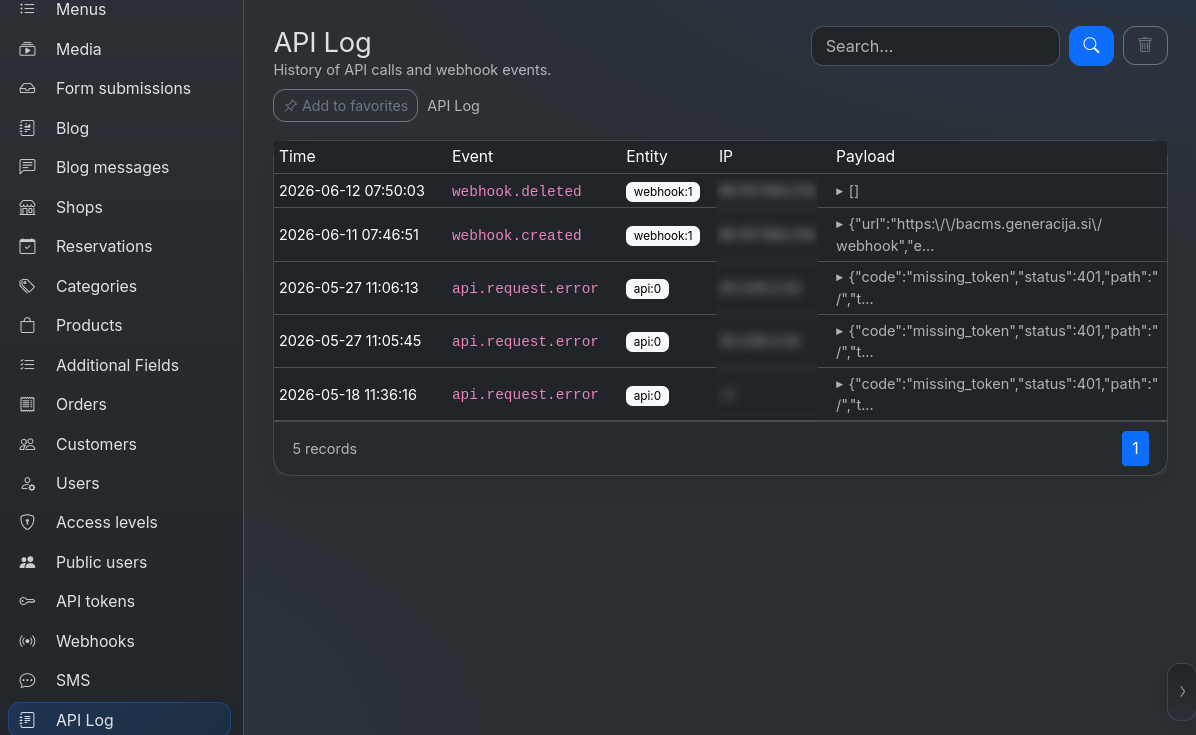This screenshot has width=1196, height=735.
Task: Click the Event column header
Action: 472,156
